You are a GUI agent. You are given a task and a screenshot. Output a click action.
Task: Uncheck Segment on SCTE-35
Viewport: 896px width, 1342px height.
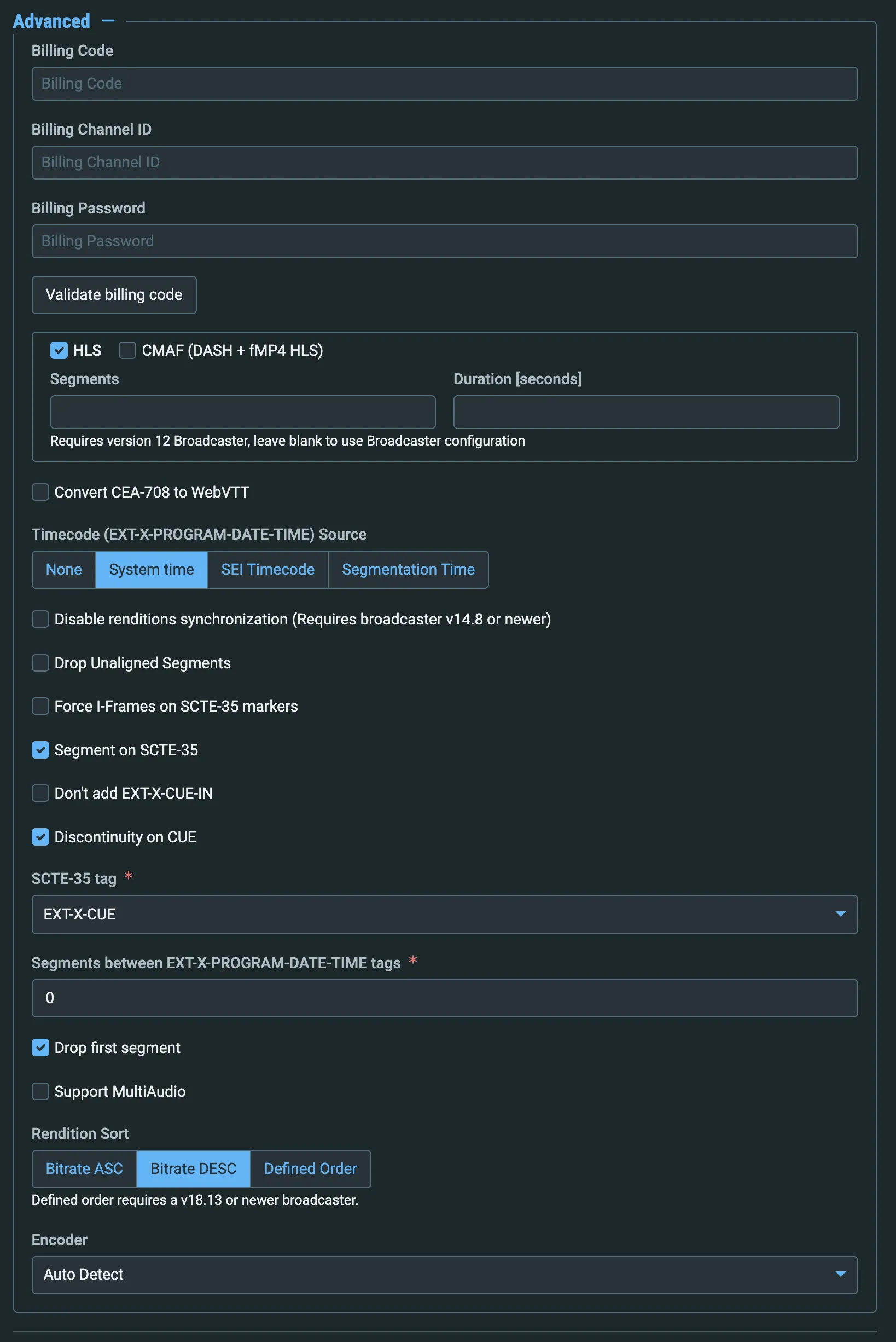40,750
